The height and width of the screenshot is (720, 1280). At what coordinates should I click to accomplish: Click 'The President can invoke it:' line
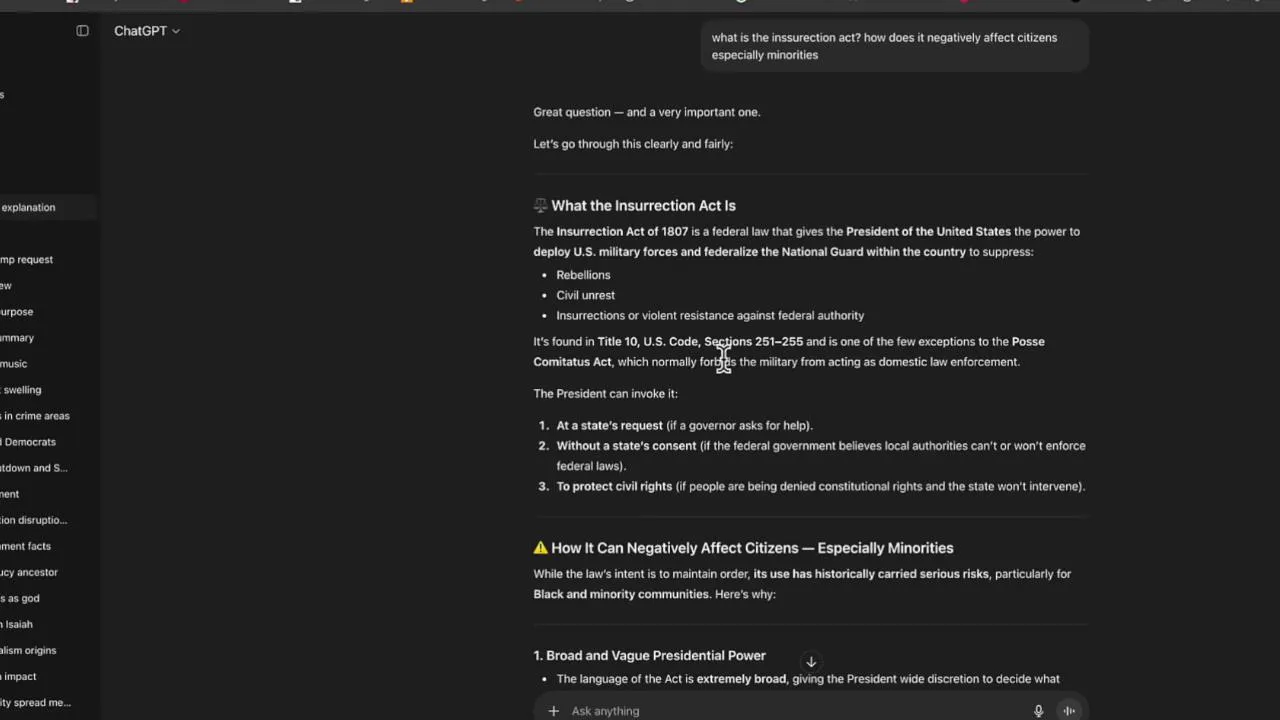(605, 393)
